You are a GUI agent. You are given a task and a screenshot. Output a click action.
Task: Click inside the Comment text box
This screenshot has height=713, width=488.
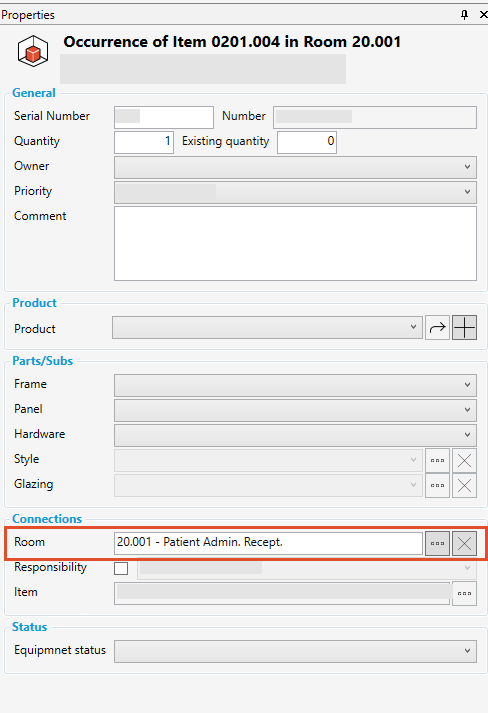pos(295,243)
